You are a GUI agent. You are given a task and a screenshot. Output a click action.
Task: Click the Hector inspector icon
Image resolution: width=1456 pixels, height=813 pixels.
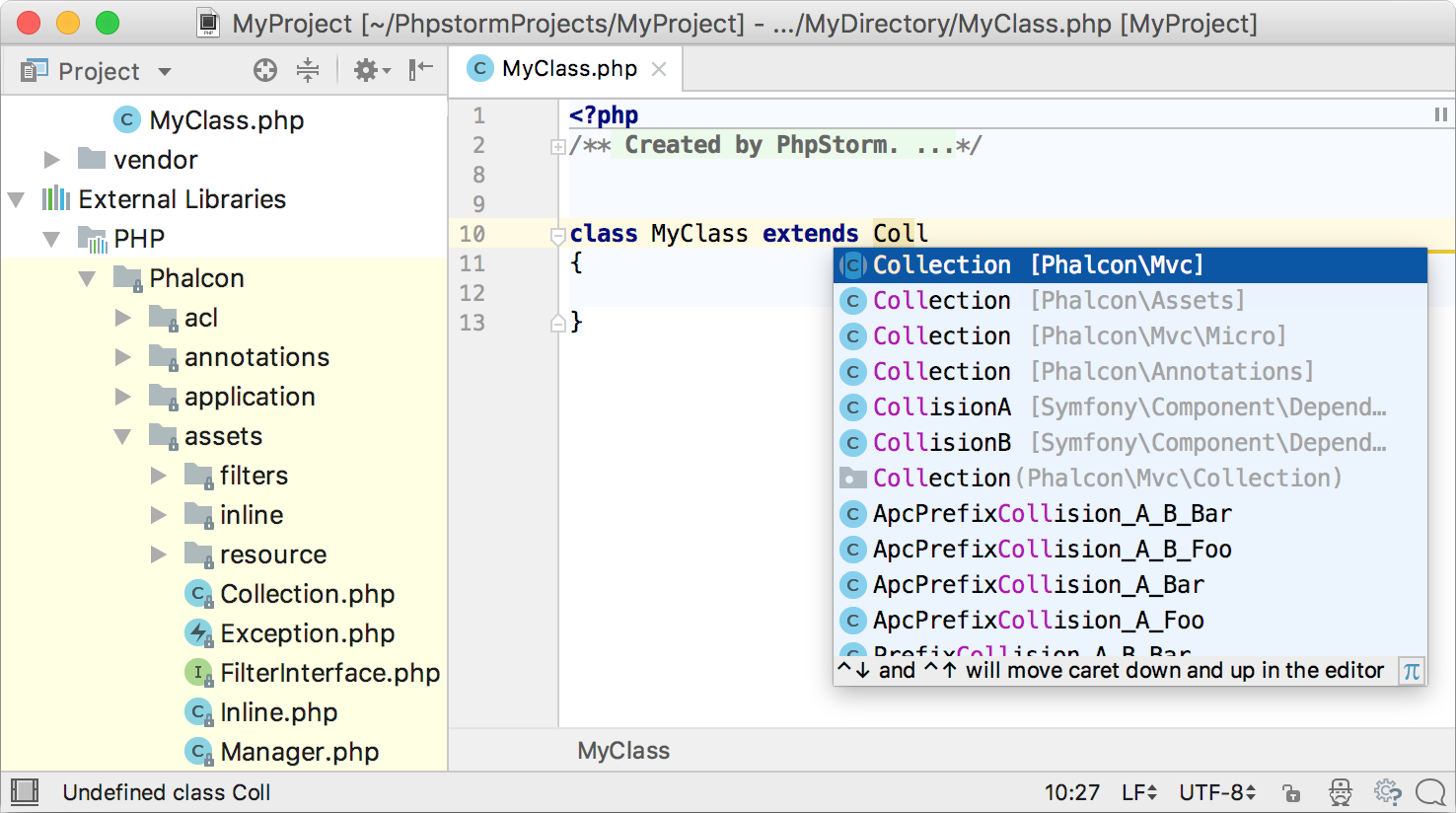[x=1340, y=792]
